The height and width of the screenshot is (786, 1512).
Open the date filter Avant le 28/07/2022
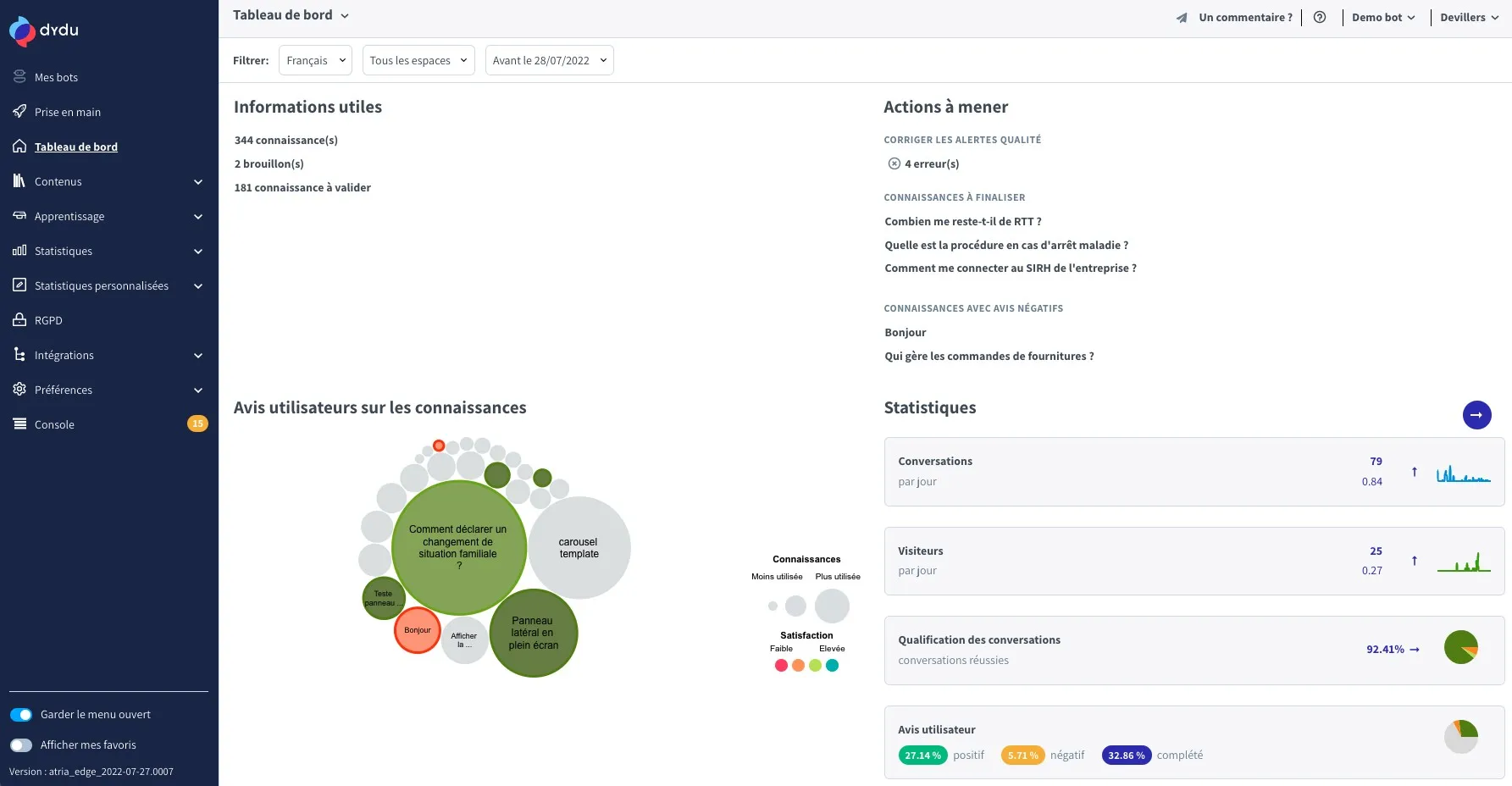tap(549, 60)
